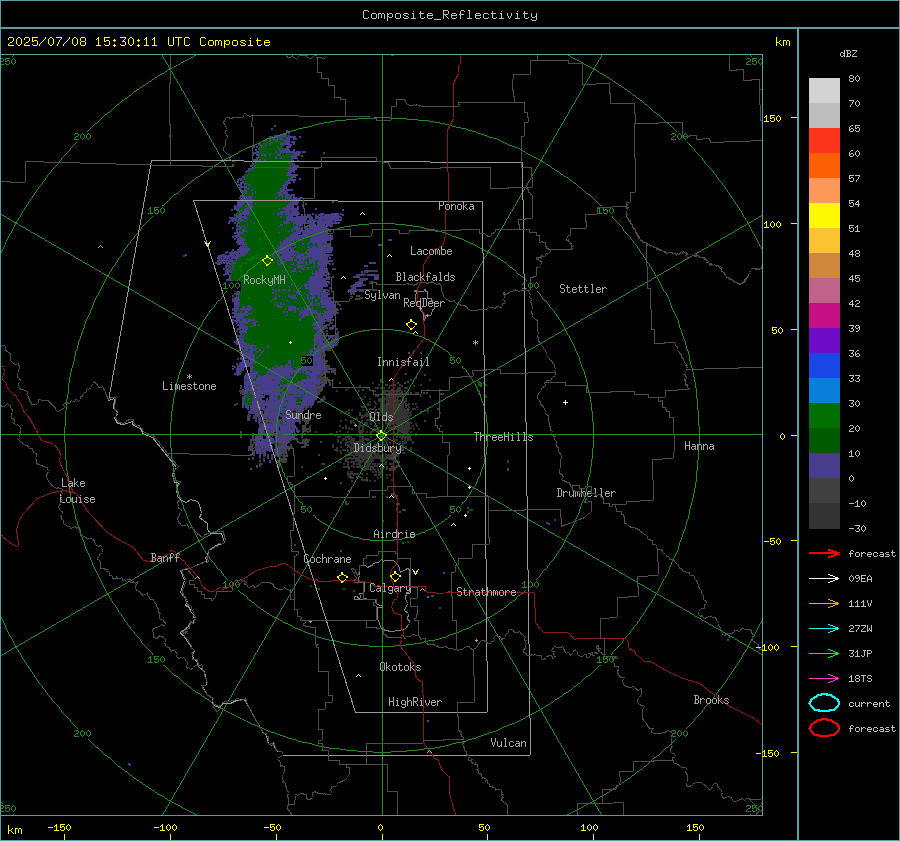Click the Lacombe city label
Screen dimensions: 900x841
tap(431, 251)
